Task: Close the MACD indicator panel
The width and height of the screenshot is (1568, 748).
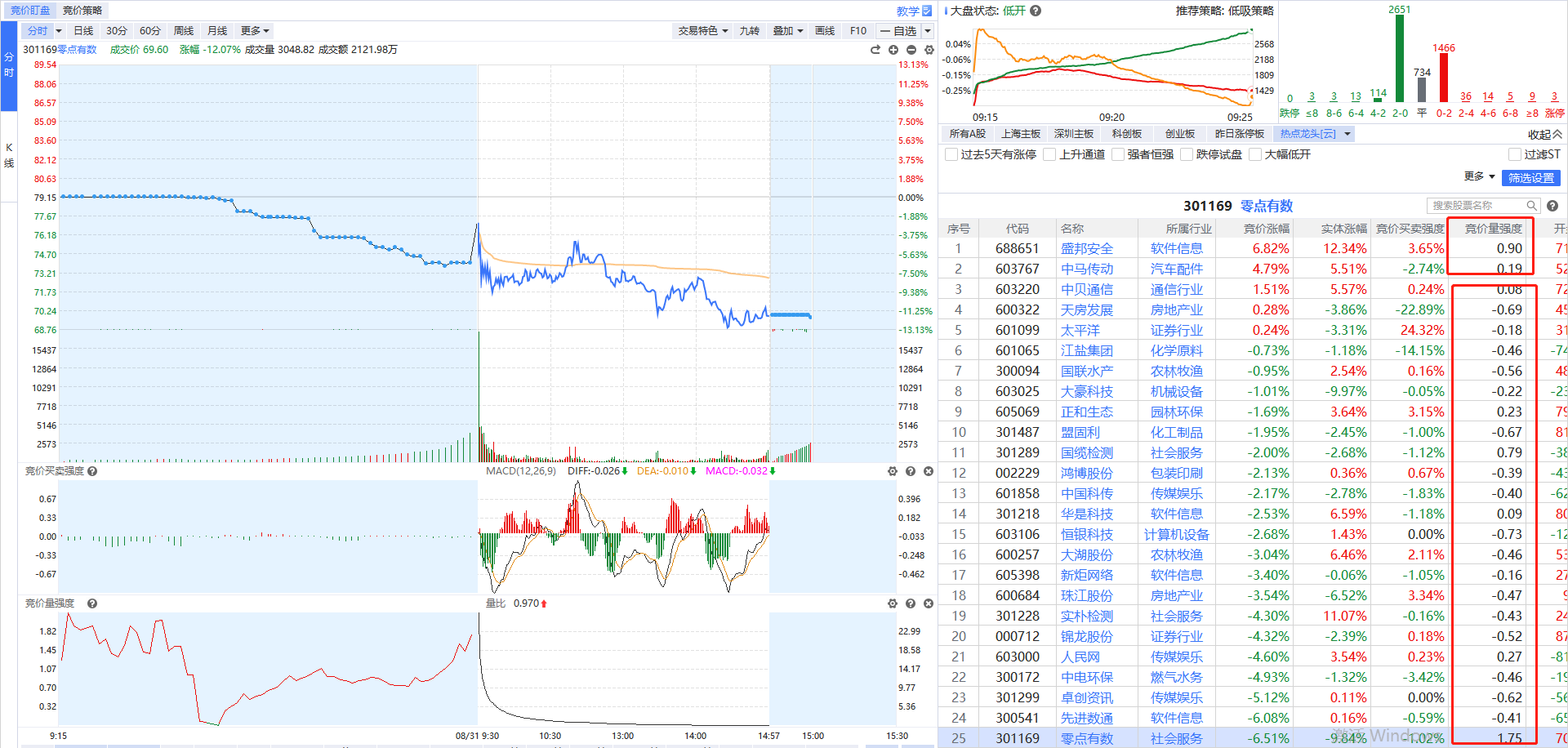Action: point(929,471)
